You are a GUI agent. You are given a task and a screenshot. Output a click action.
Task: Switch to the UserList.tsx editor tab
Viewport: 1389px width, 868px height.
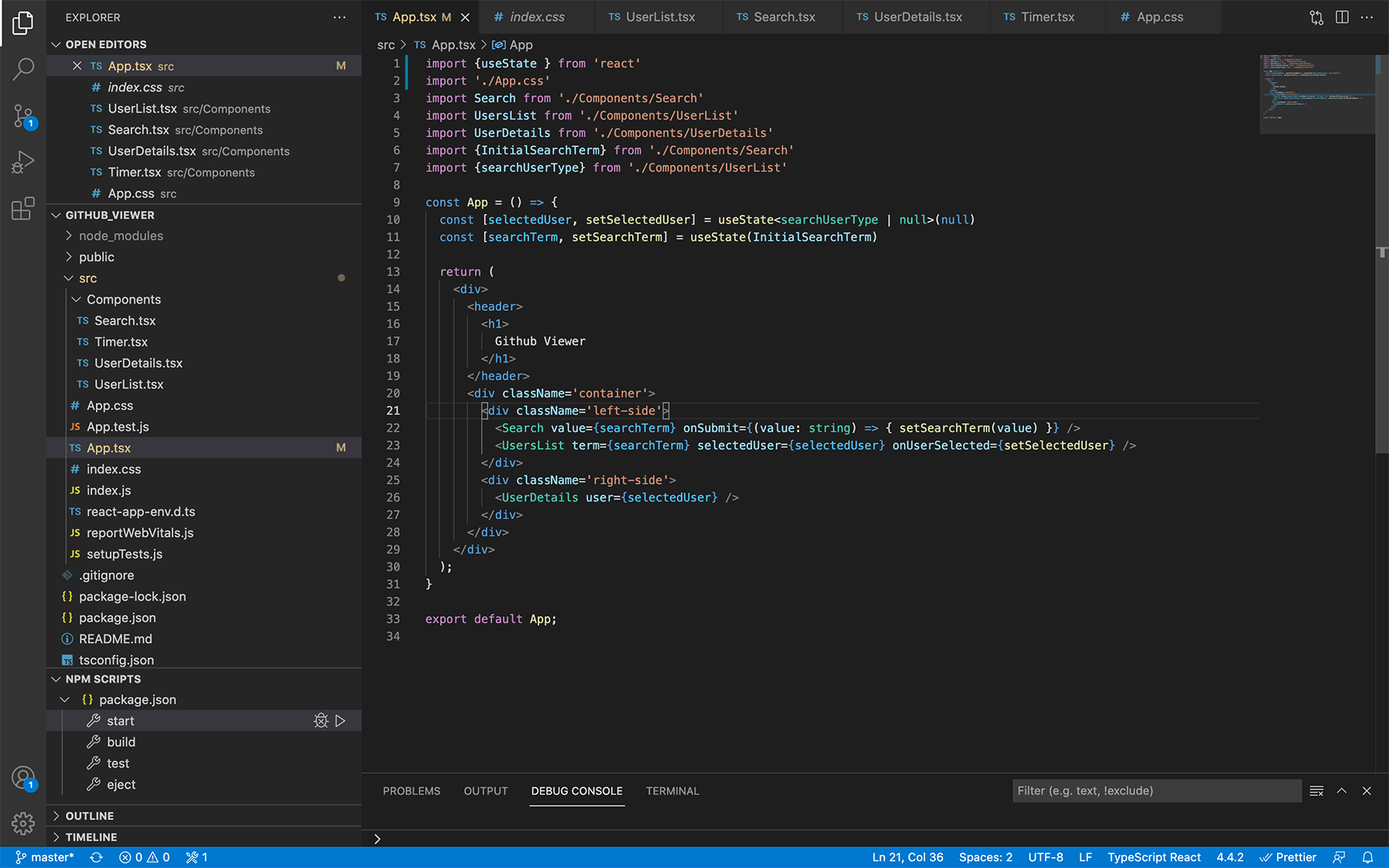pyautogui.click(x=659, y=17)
